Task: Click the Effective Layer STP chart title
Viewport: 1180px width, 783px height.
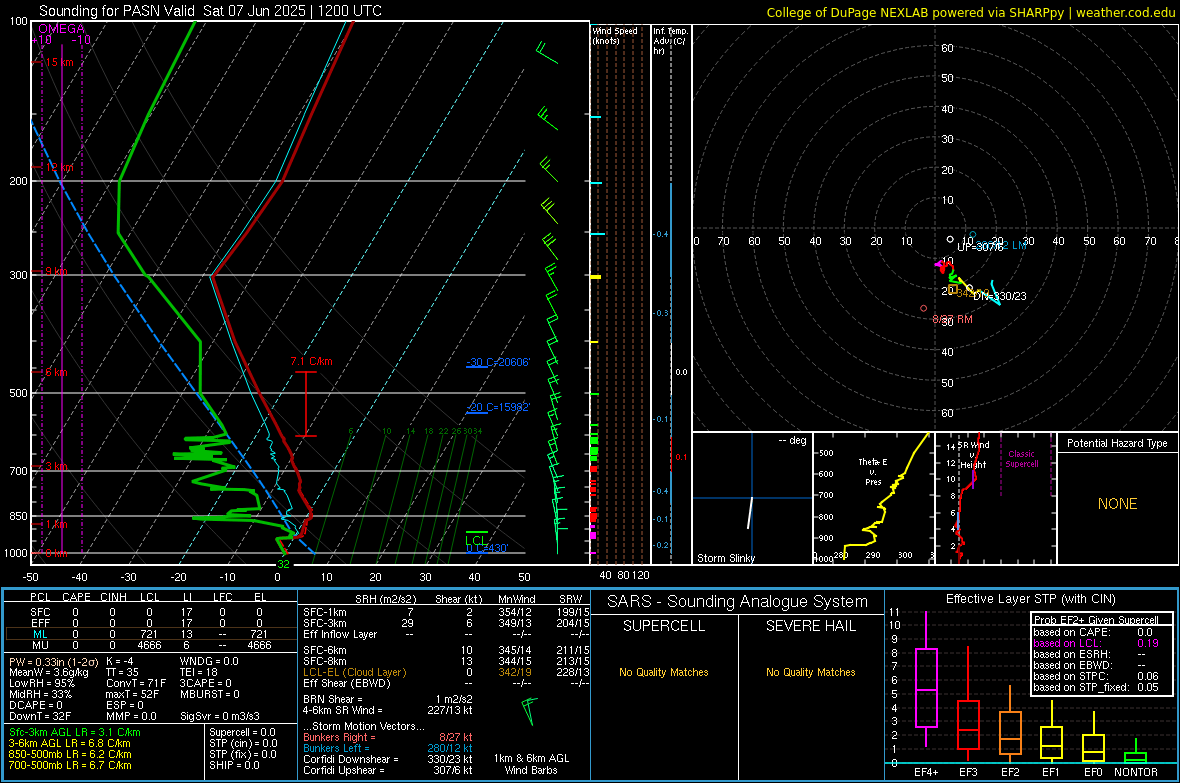Action: 1030,599
